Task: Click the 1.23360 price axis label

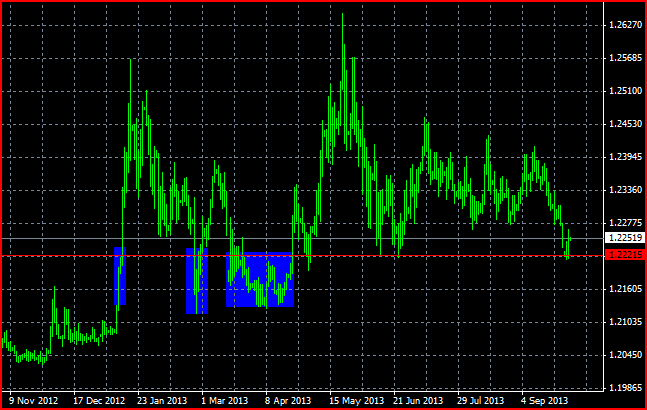Action: click(626, 190)
